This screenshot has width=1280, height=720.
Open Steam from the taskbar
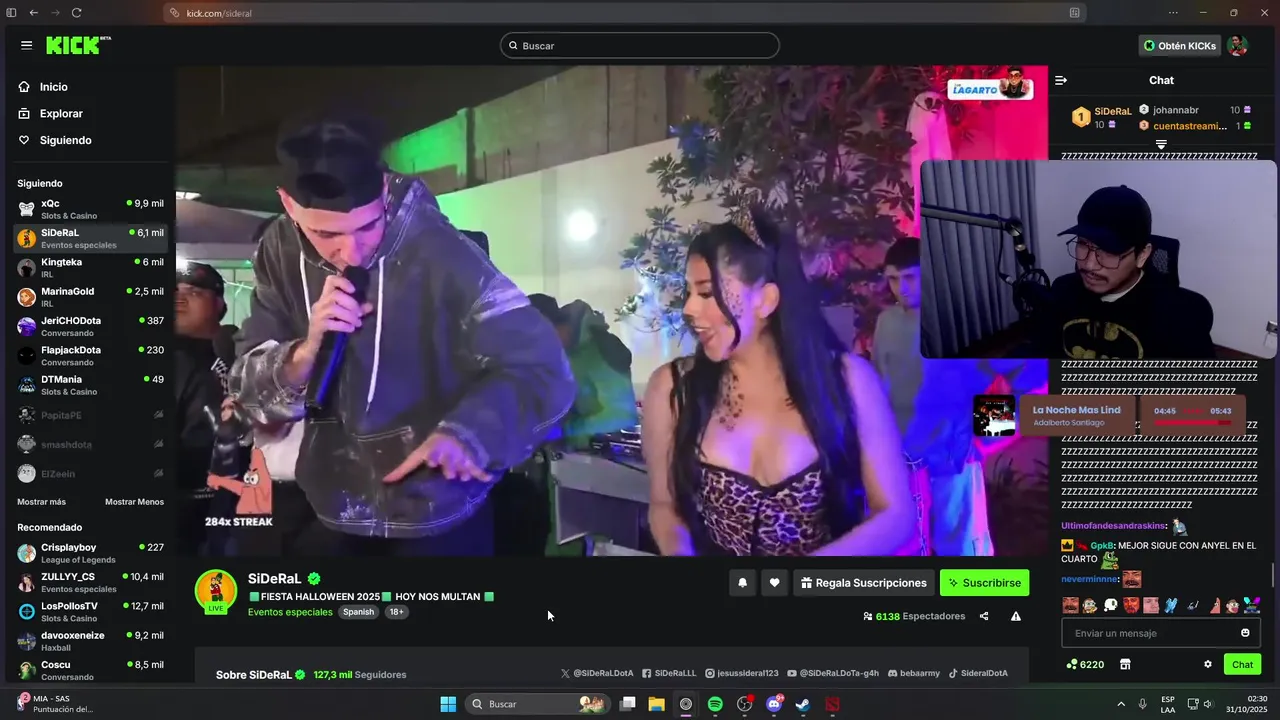click(x=803, y=704)
